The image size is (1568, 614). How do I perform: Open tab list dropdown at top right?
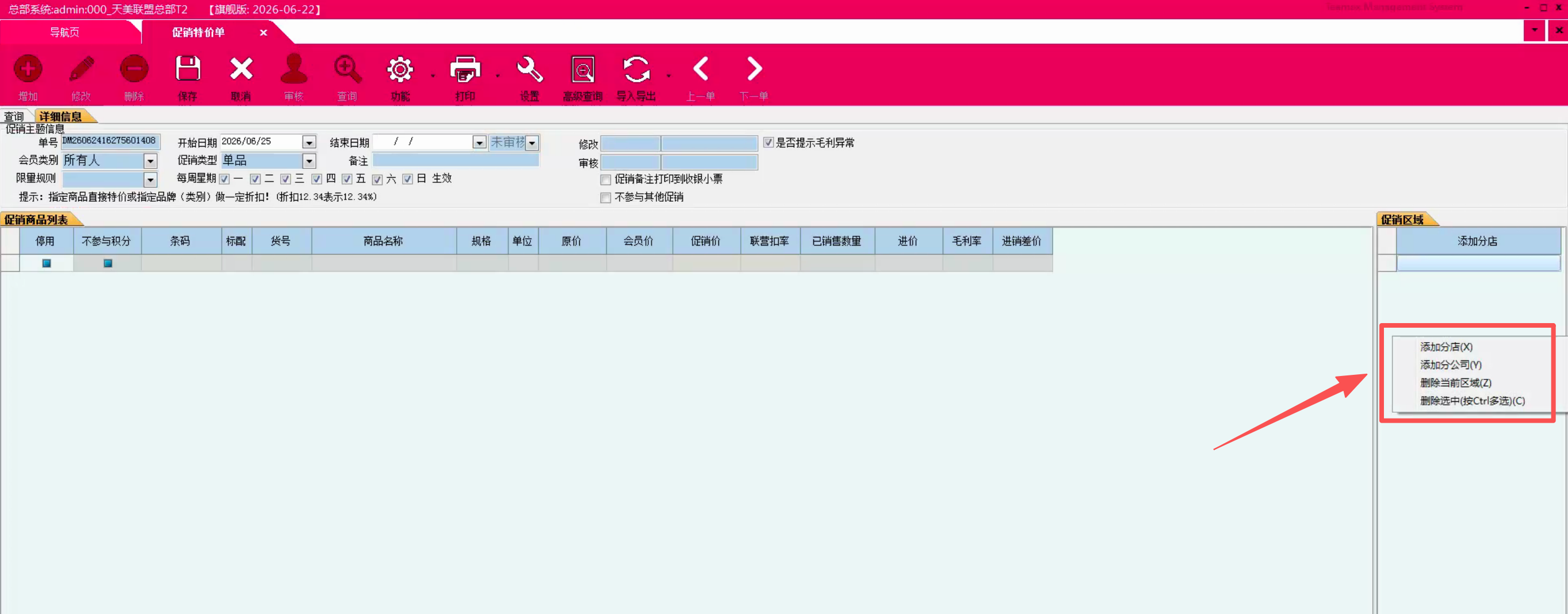coord(1535,30)
